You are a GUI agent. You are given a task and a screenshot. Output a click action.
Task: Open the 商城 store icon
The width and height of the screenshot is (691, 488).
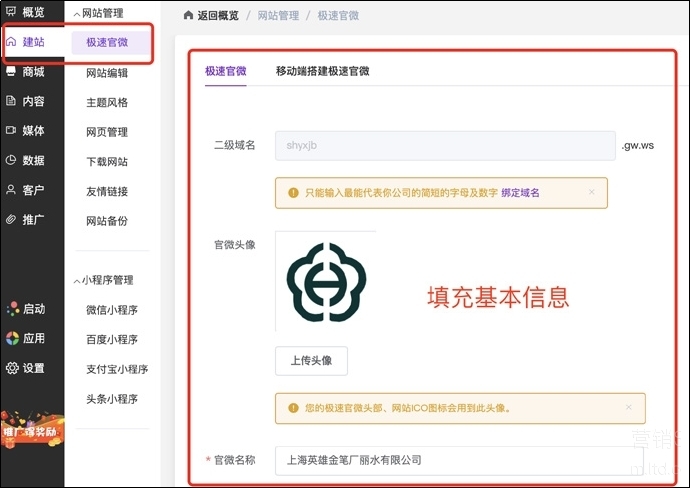[11, 72]
